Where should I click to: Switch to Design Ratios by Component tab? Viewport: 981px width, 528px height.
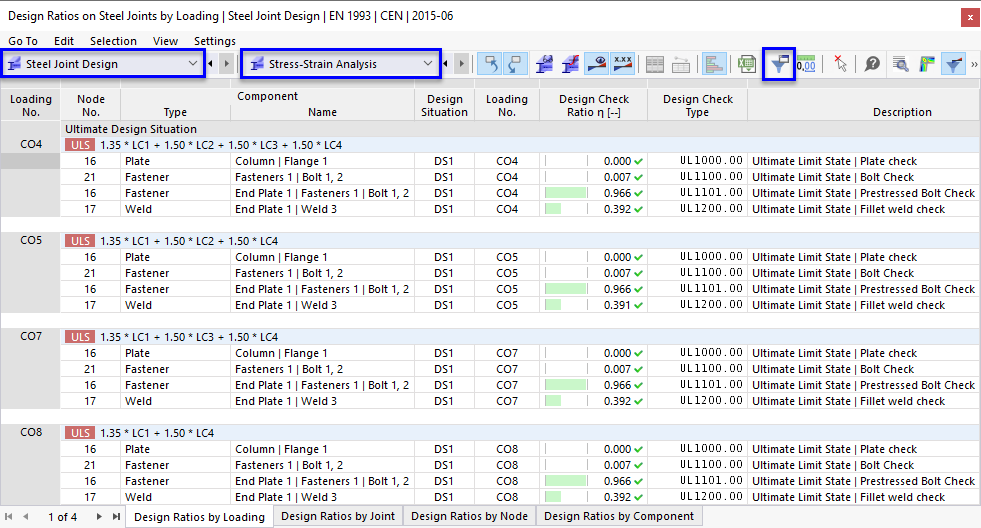(619, 516)
